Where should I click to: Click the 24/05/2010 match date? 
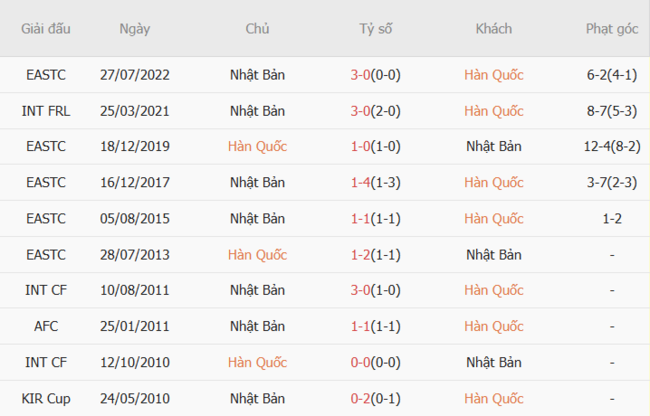(x=135, y=399)
